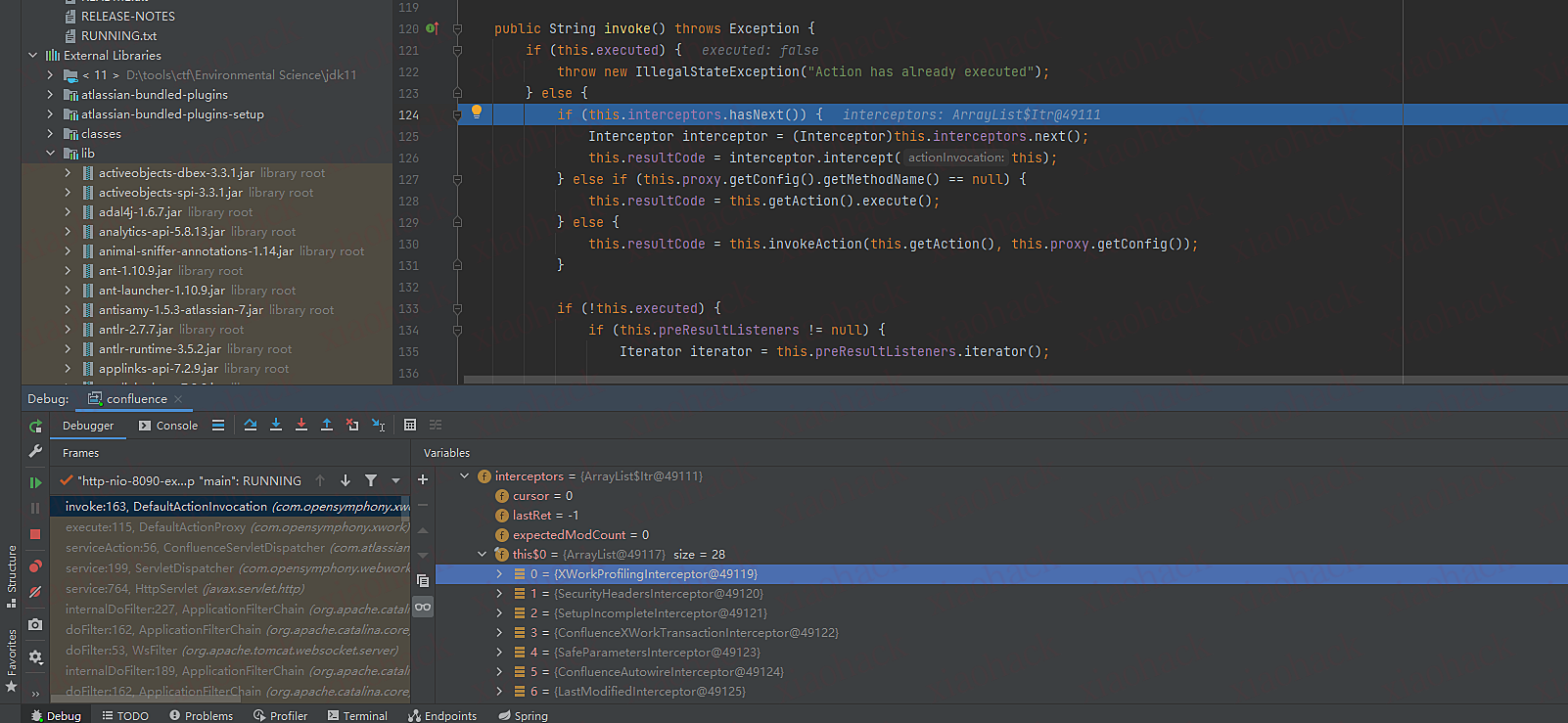Expand more debug toolbar actions chevrons

click(x=35, y=694)
